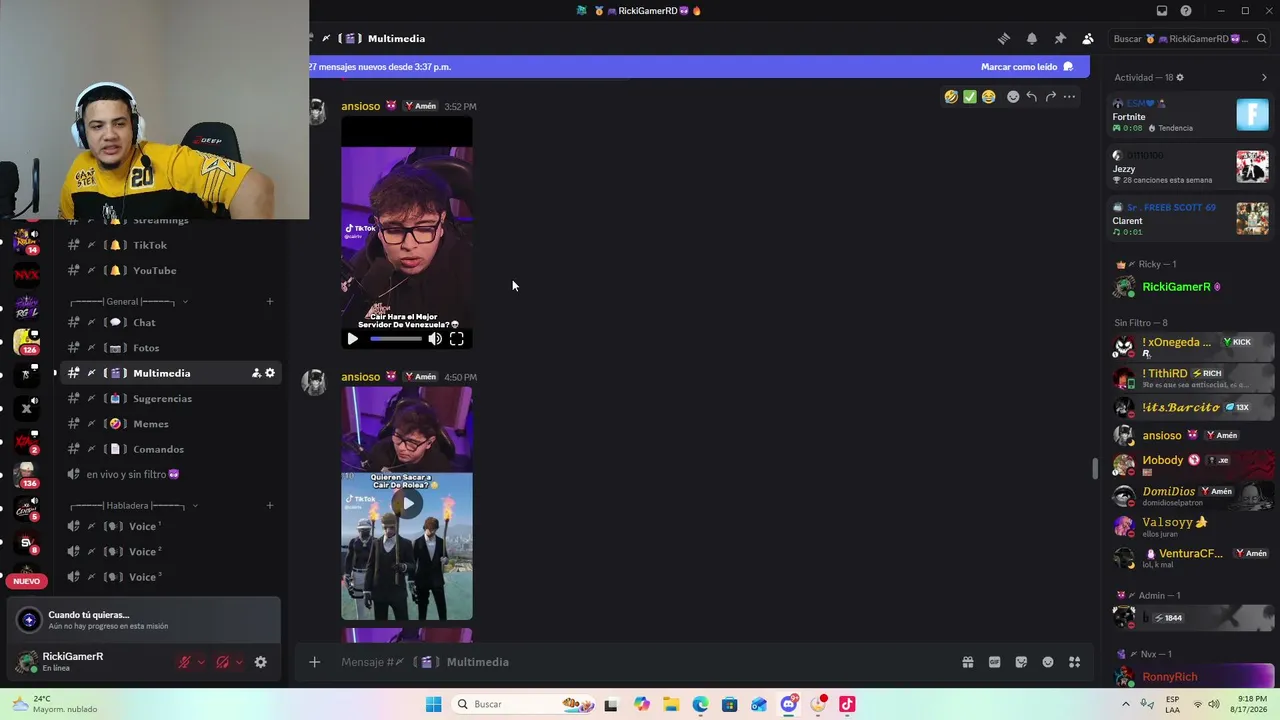Open Actividad settings gear
This screenshot has height=720, width=1280.
1180,78
